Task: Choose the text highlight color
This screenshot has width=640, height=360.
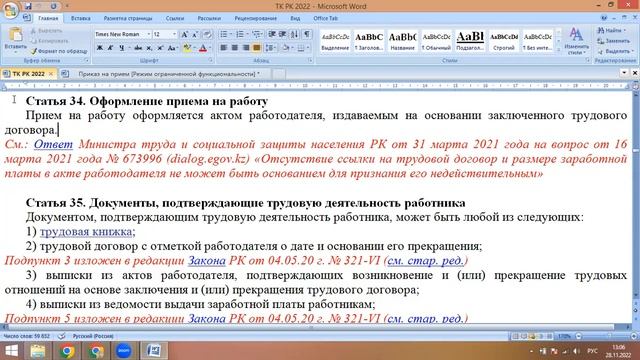Action: point(187,48)
